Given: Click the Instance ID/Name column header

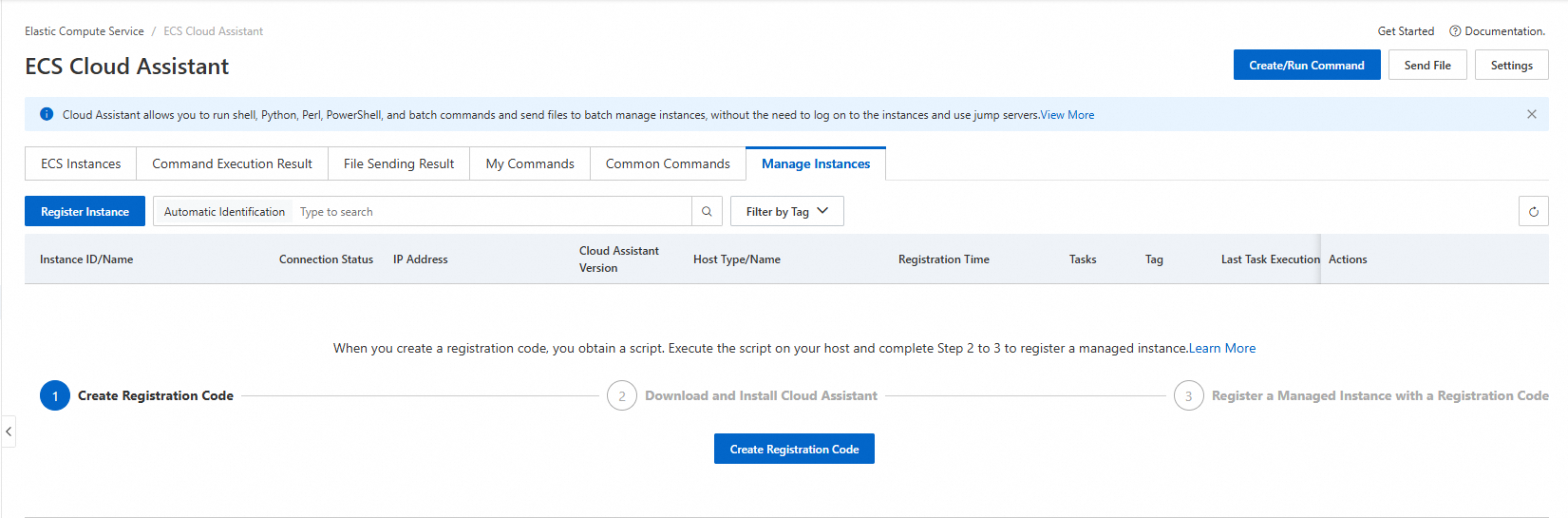Looking at the screenshot, I should click(86, 259).
